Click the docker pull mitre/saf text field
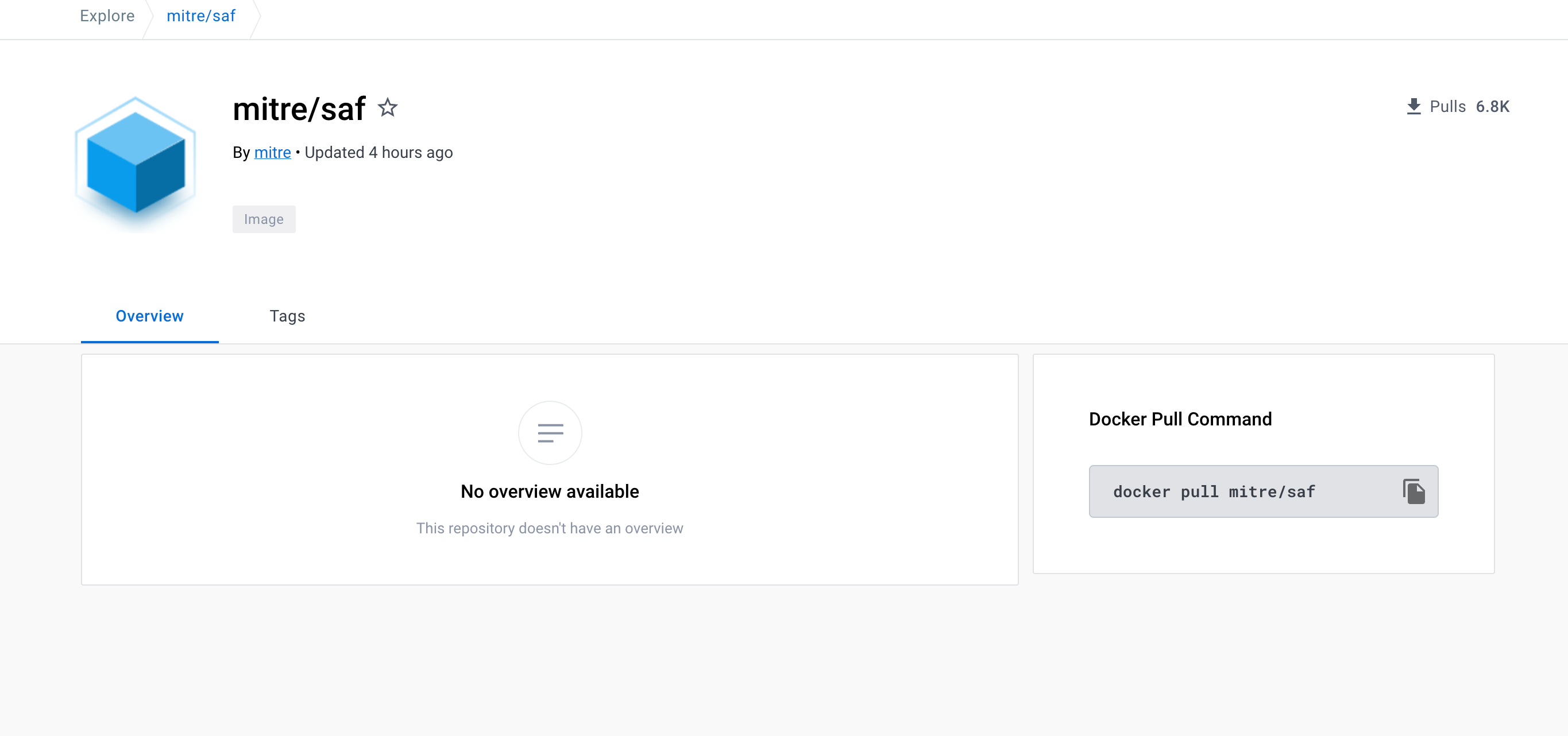 [x=1214, y=491]
